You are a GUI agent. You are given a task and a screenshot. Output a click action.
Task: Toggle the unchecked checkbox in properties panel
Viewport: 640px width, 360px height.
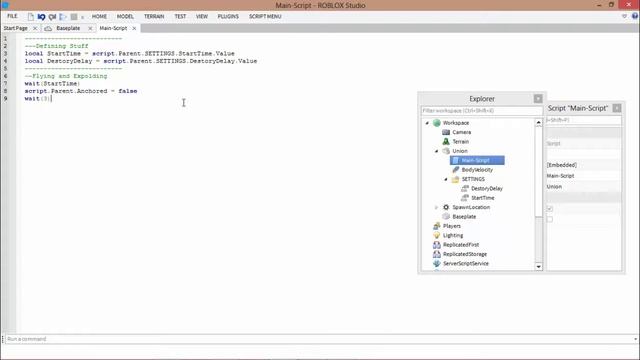(x=549, y=219)
